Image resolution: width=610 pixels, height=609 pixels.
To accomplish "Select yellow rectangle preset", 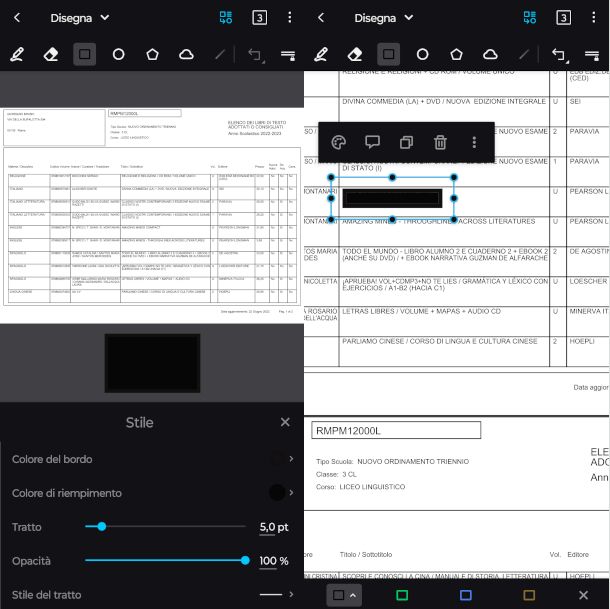I will [x=529, y=595].
